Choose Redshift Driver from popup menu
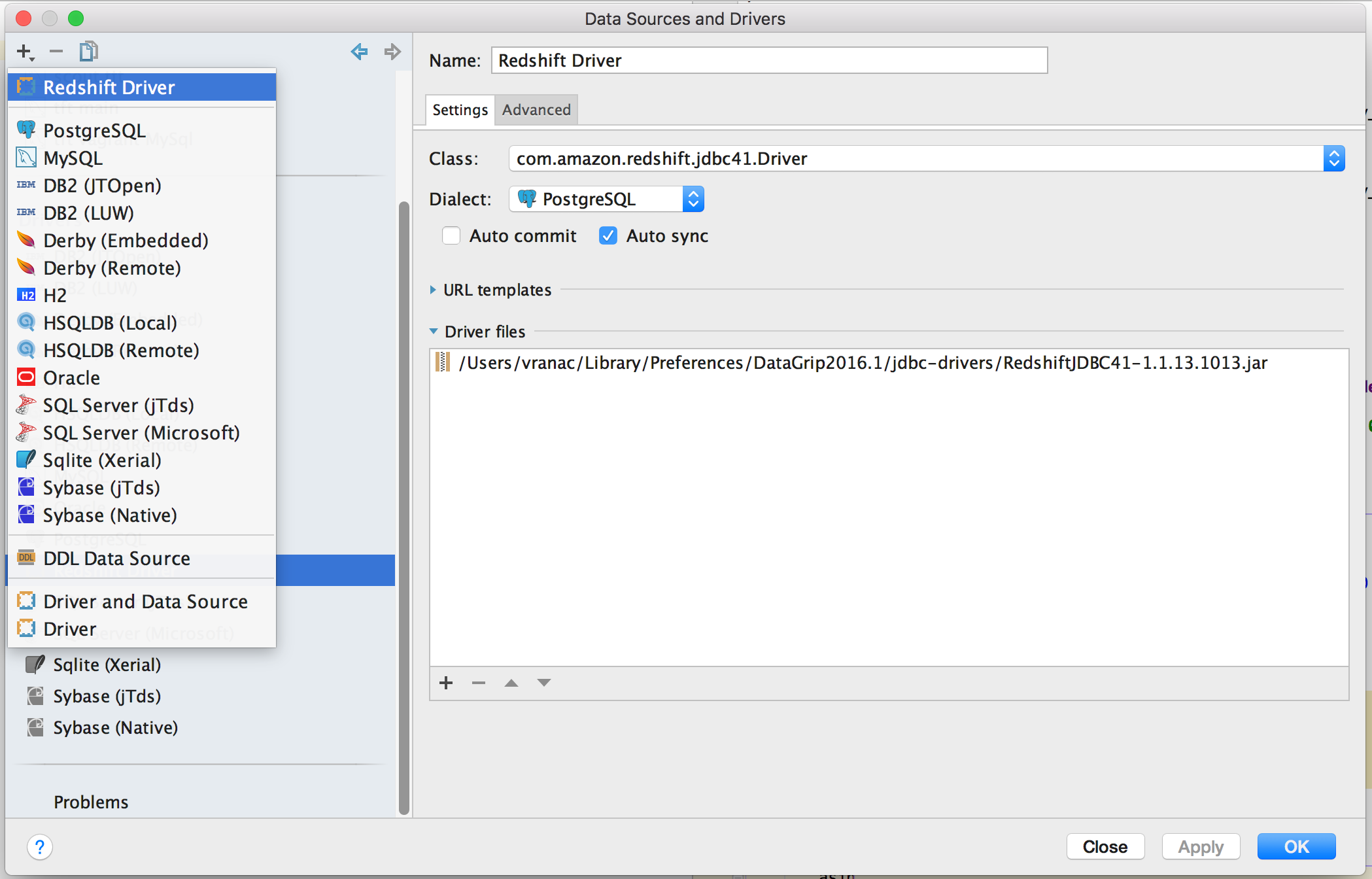The width and height of the screenshot is (1372, 879). (x=142, y=87)
